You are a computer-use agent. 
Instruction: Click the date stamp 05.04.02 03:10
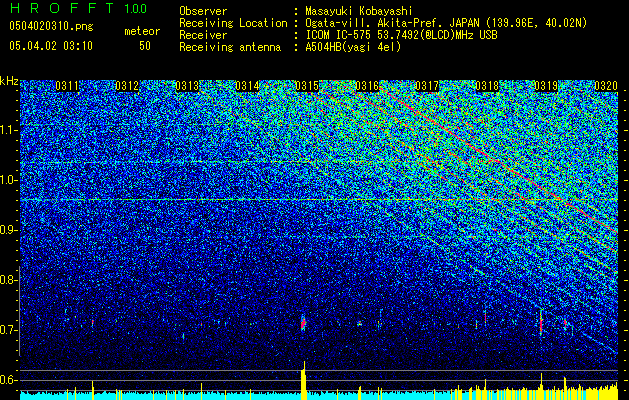(51, 46)
